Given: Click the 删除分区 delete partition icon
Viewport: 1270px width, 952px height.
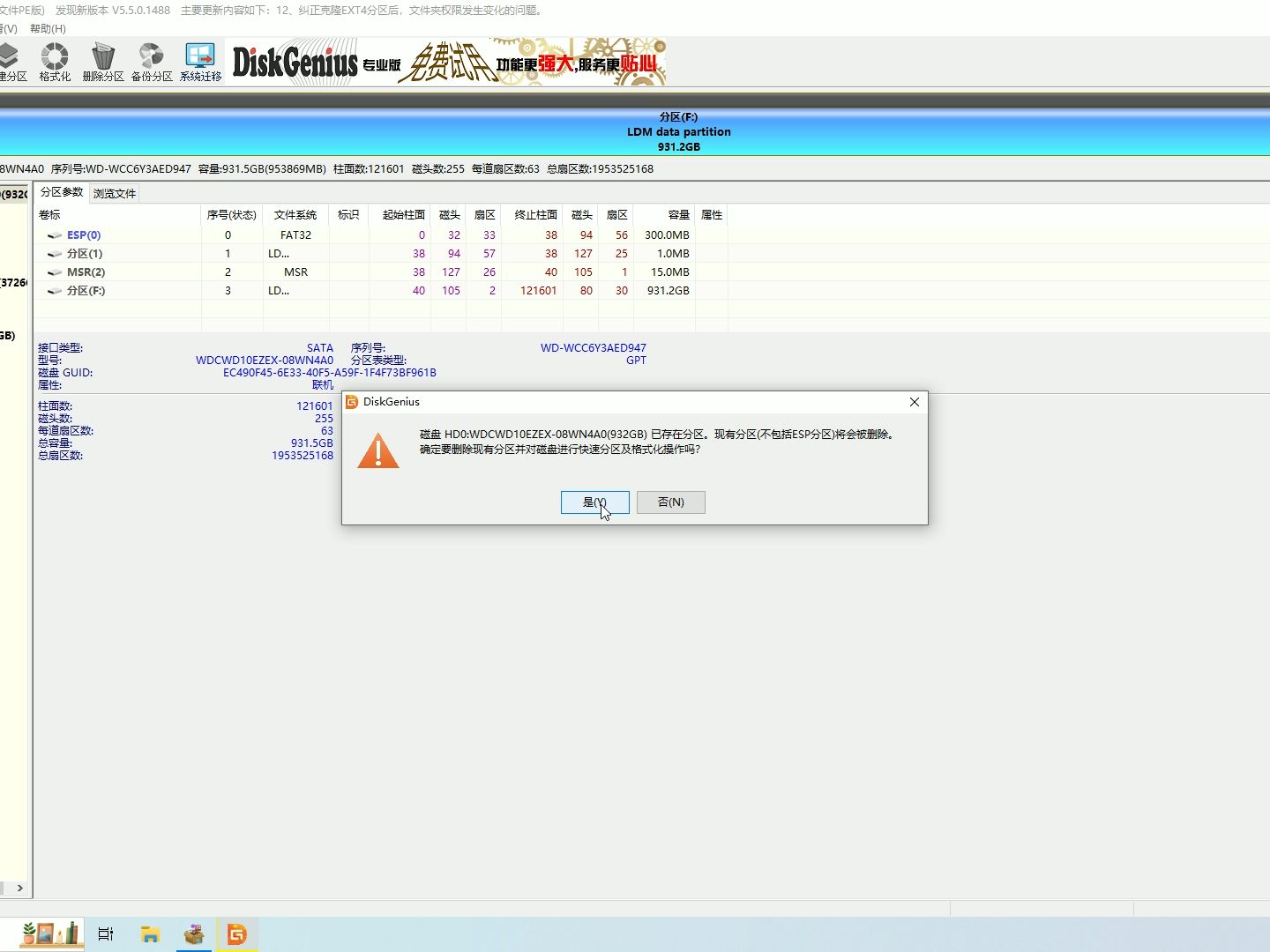Looking at the screenshot, I should [103, 62].
